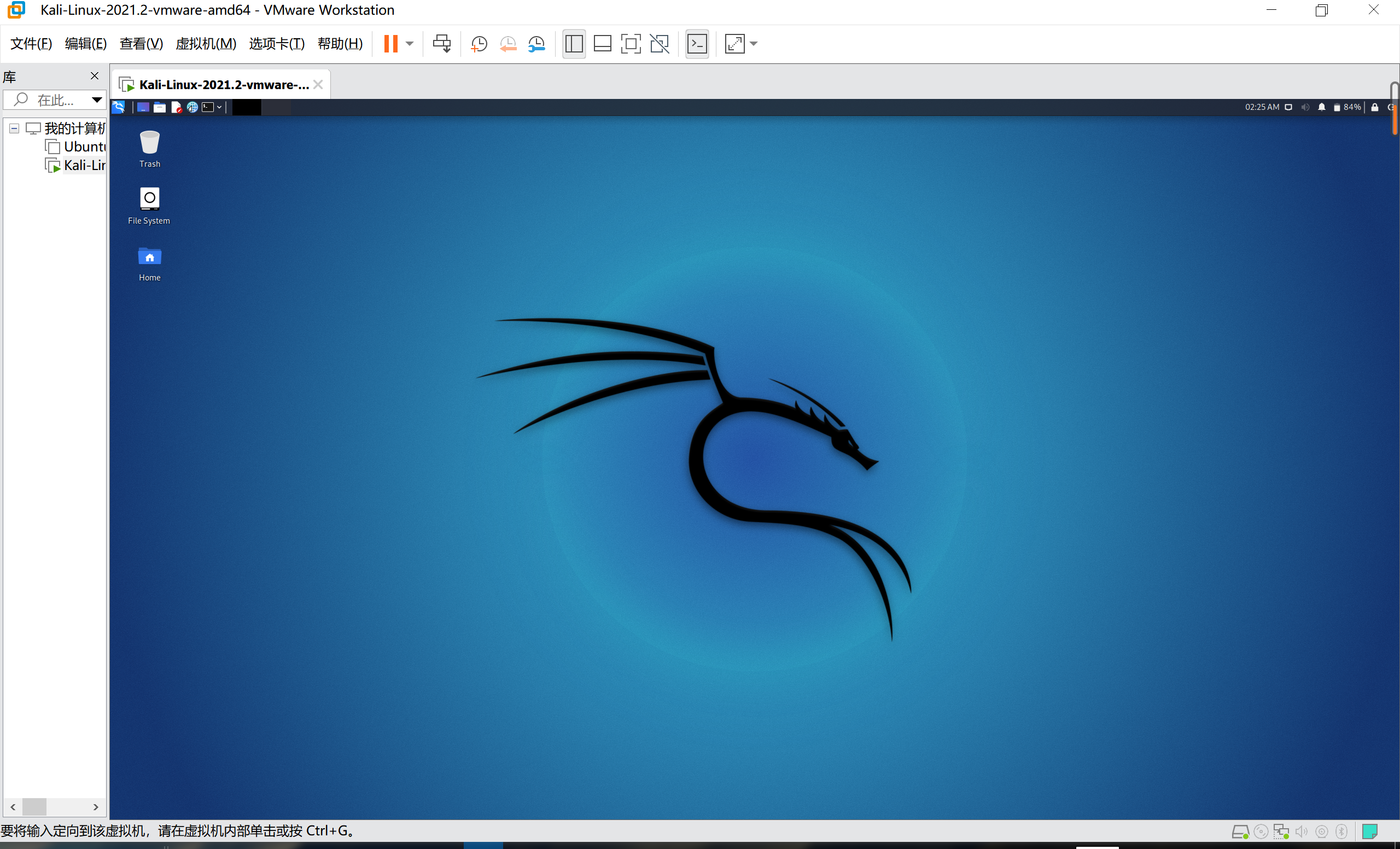Viewport: 1400px width, 849px height.
Task: Click the lock screen icon in Kali panel
Action: [x=1374, y=107]
